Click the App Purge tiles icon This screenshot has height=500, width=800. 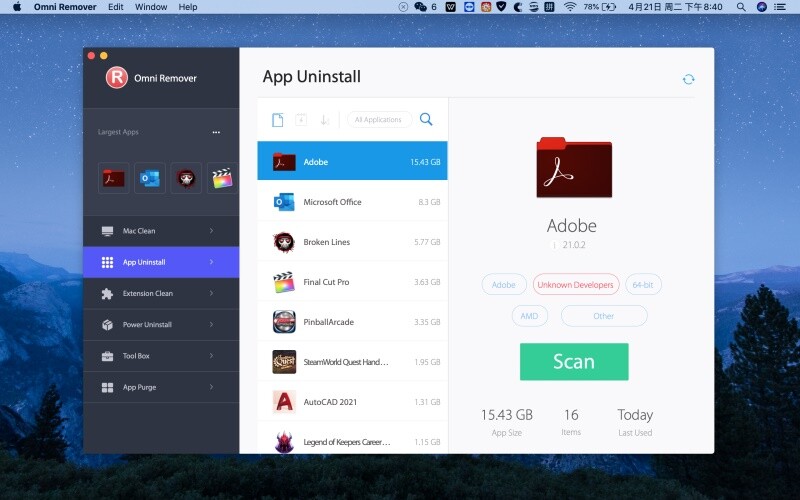pos(107,387)
